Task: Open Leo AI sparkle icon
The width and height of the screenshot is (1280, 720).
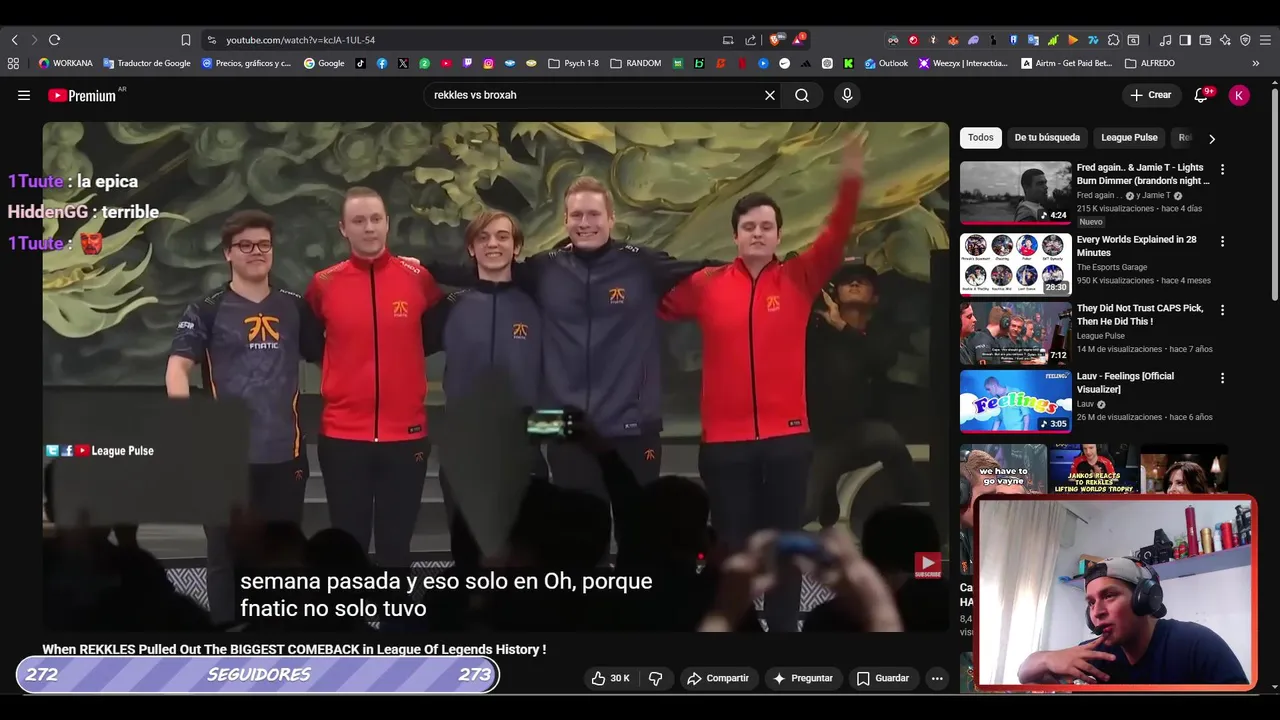Action: (x=1225, y=40)
